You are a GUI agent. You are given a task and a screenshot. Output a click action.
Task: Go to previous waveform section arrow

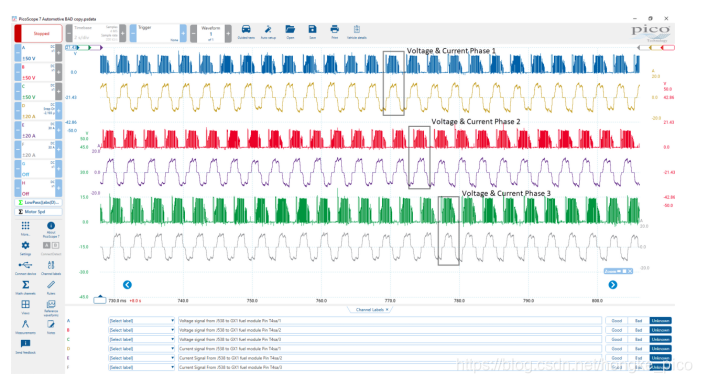tap(127, 285)
